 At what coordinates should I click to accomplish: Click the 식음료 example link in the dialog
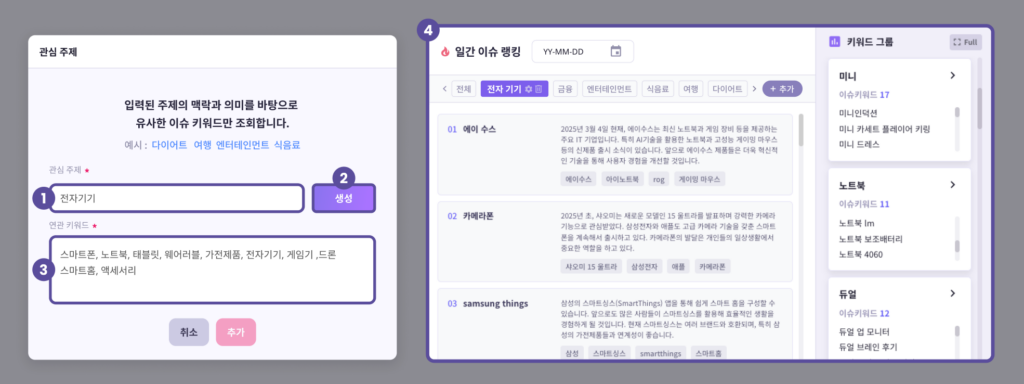tap(287, 145)
